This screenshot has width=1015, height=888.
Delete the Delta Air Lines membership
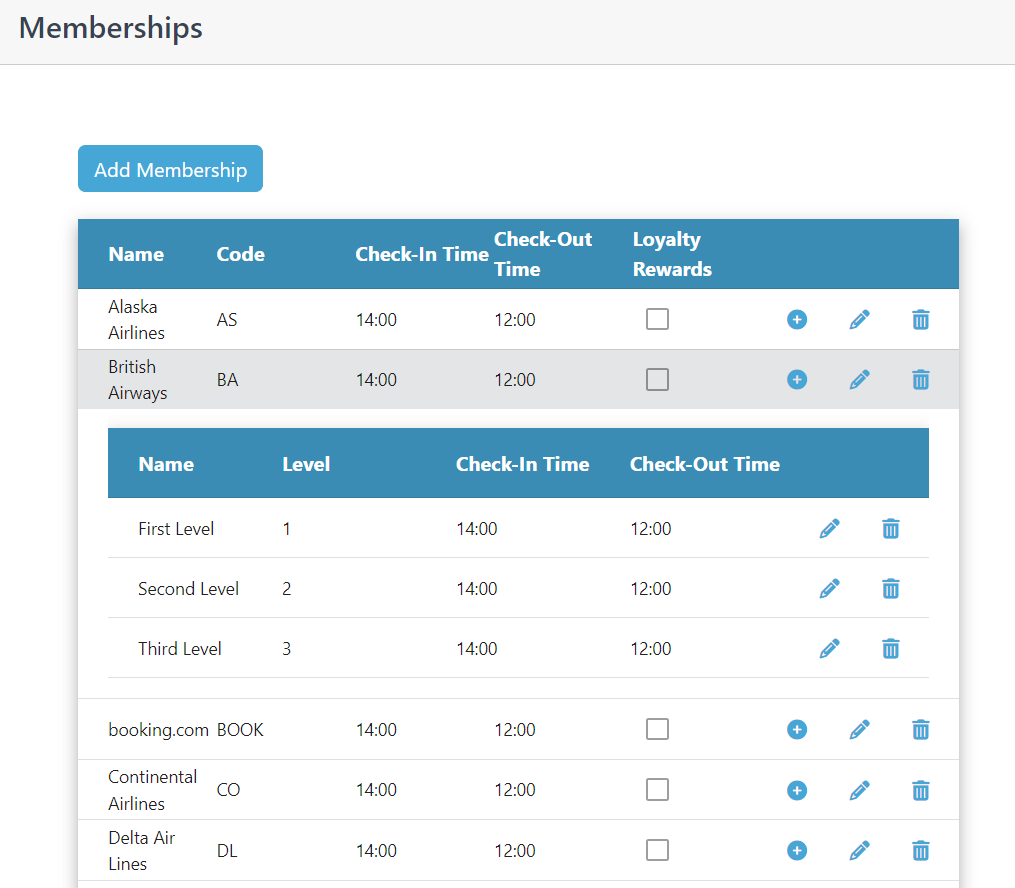920,851
